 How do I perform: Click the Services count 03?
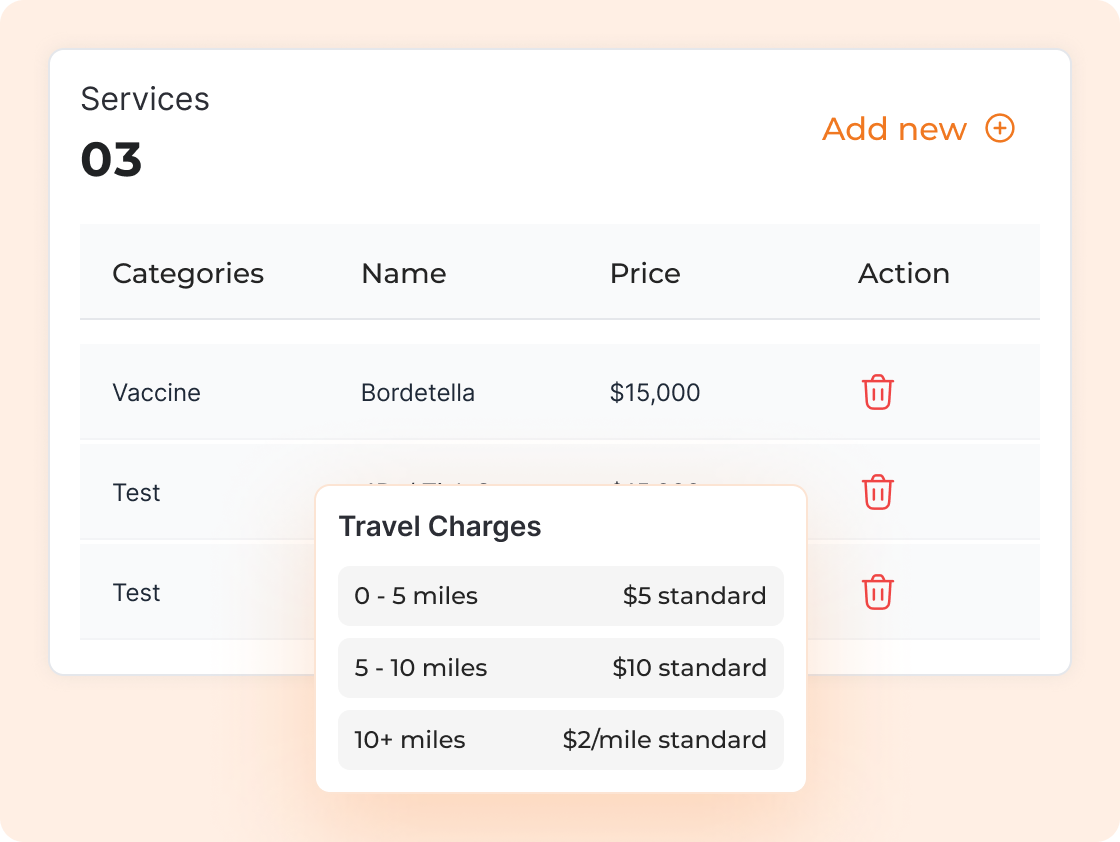point(111,160)
